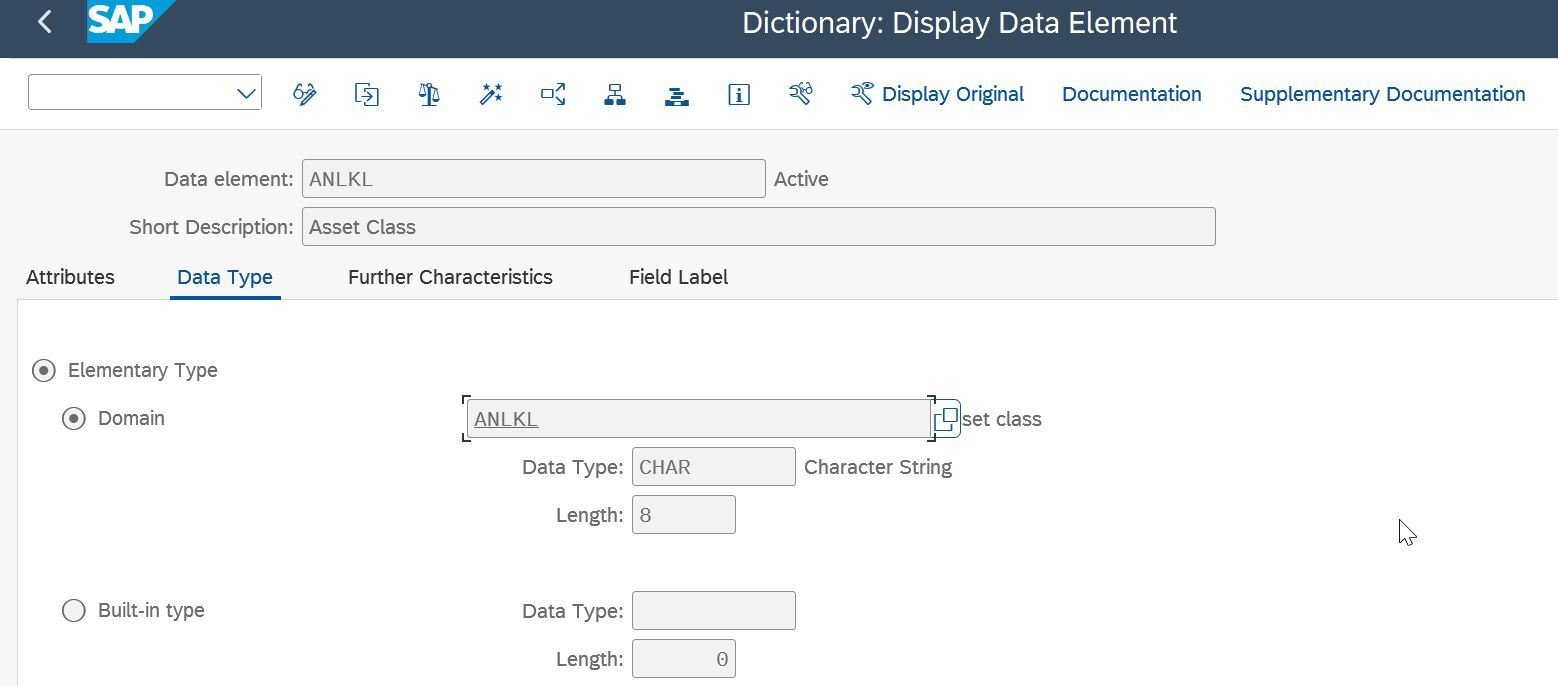Click the Display Object List hierarchy icon
This screenshot has width=1558, height=686.
coord(615,94)
